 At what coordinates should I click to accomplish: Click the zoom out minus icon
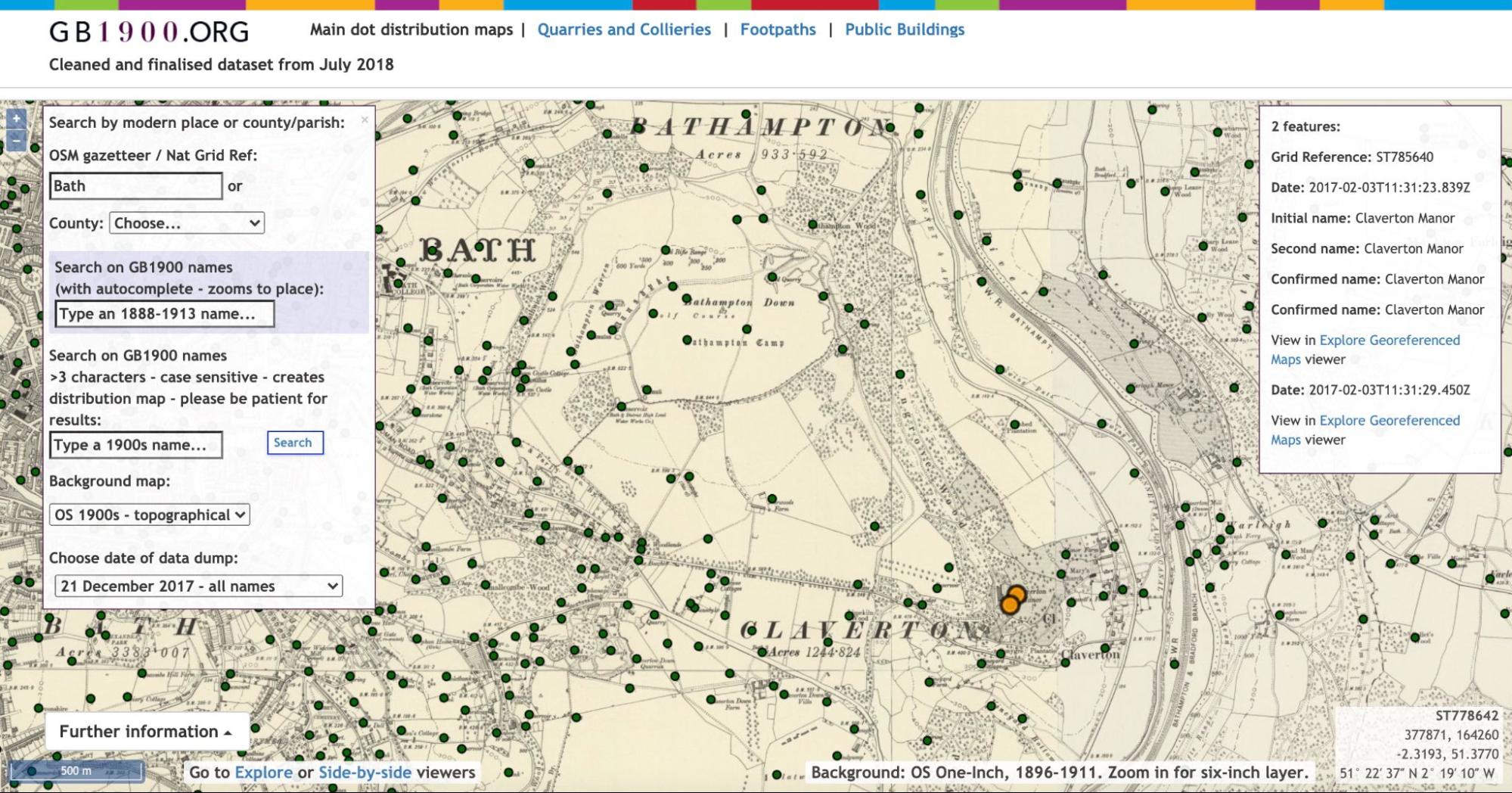tap(15, 141)
